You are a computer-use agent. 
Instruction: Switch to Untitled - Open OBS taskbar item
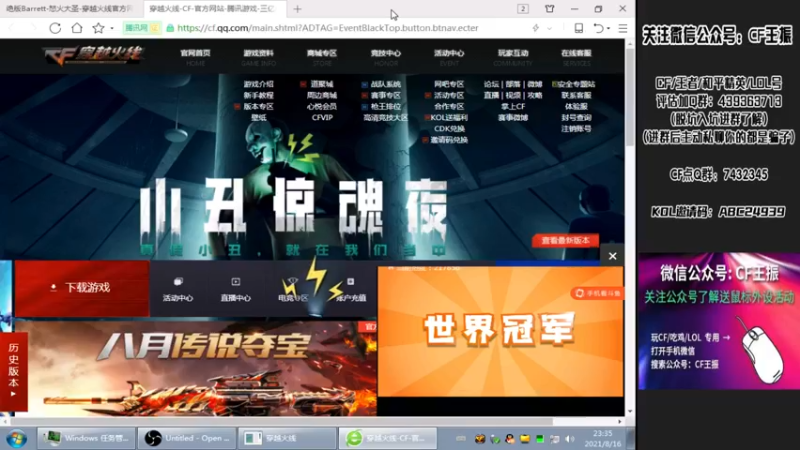tap(187, 438)
